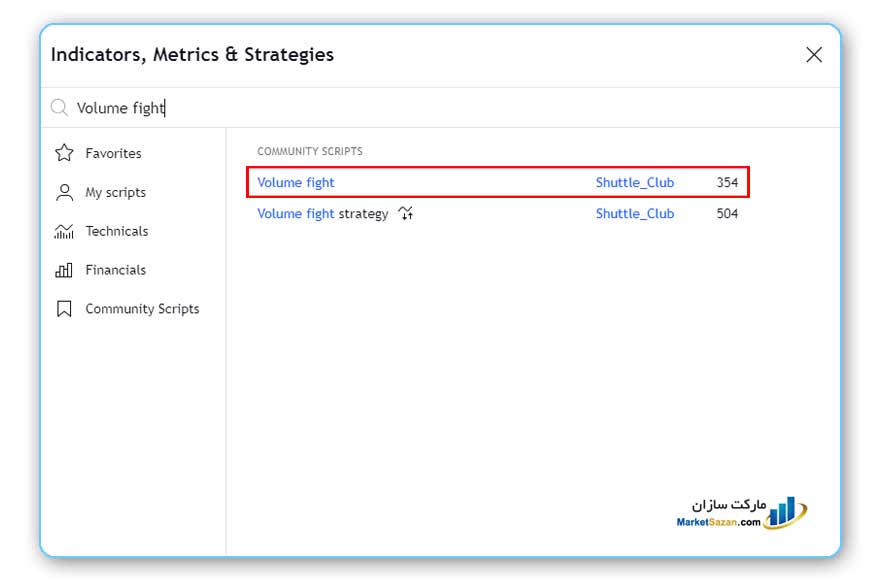Add the Volume fight indicator
Image resolution: width=880 pixels, height=580 pixels.
tap(296, 183)
